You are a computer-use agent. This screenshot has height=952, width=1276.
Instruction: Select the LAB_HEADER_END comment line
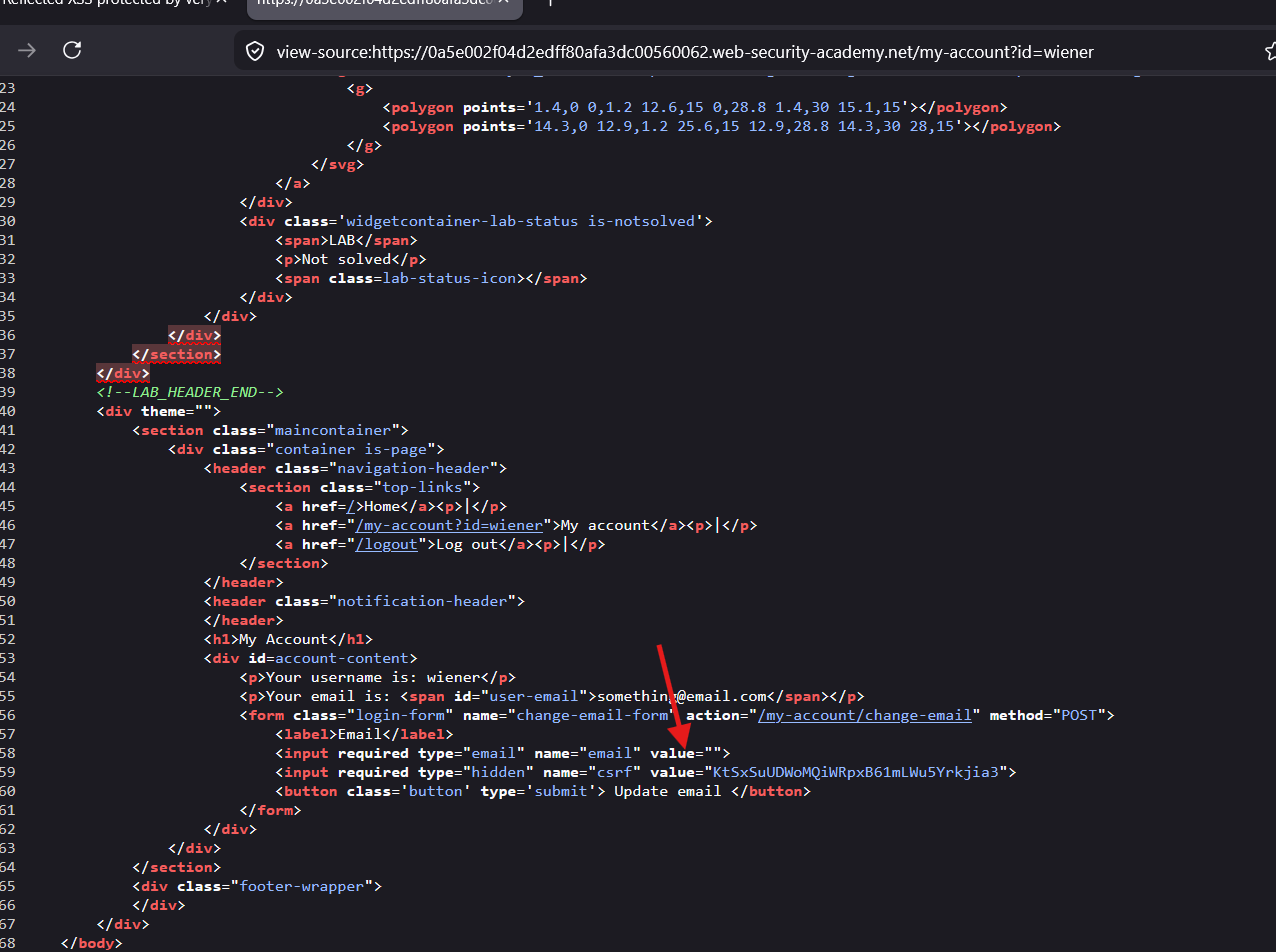coord(190,392)
